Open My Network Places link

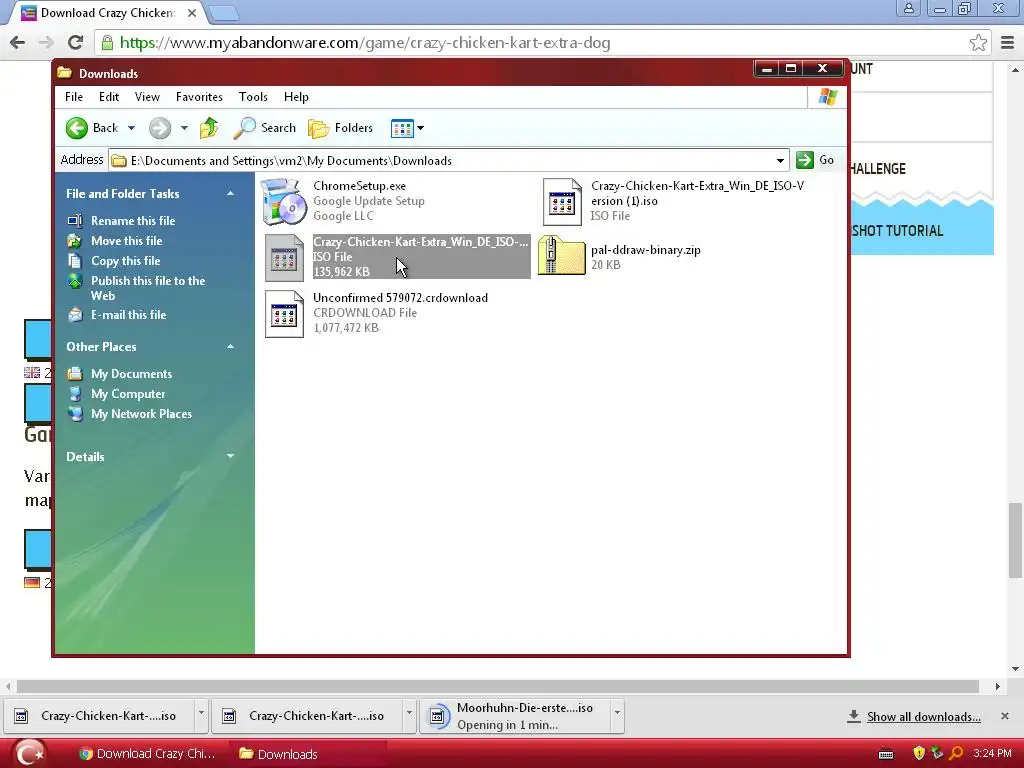(x=141, y=414)
